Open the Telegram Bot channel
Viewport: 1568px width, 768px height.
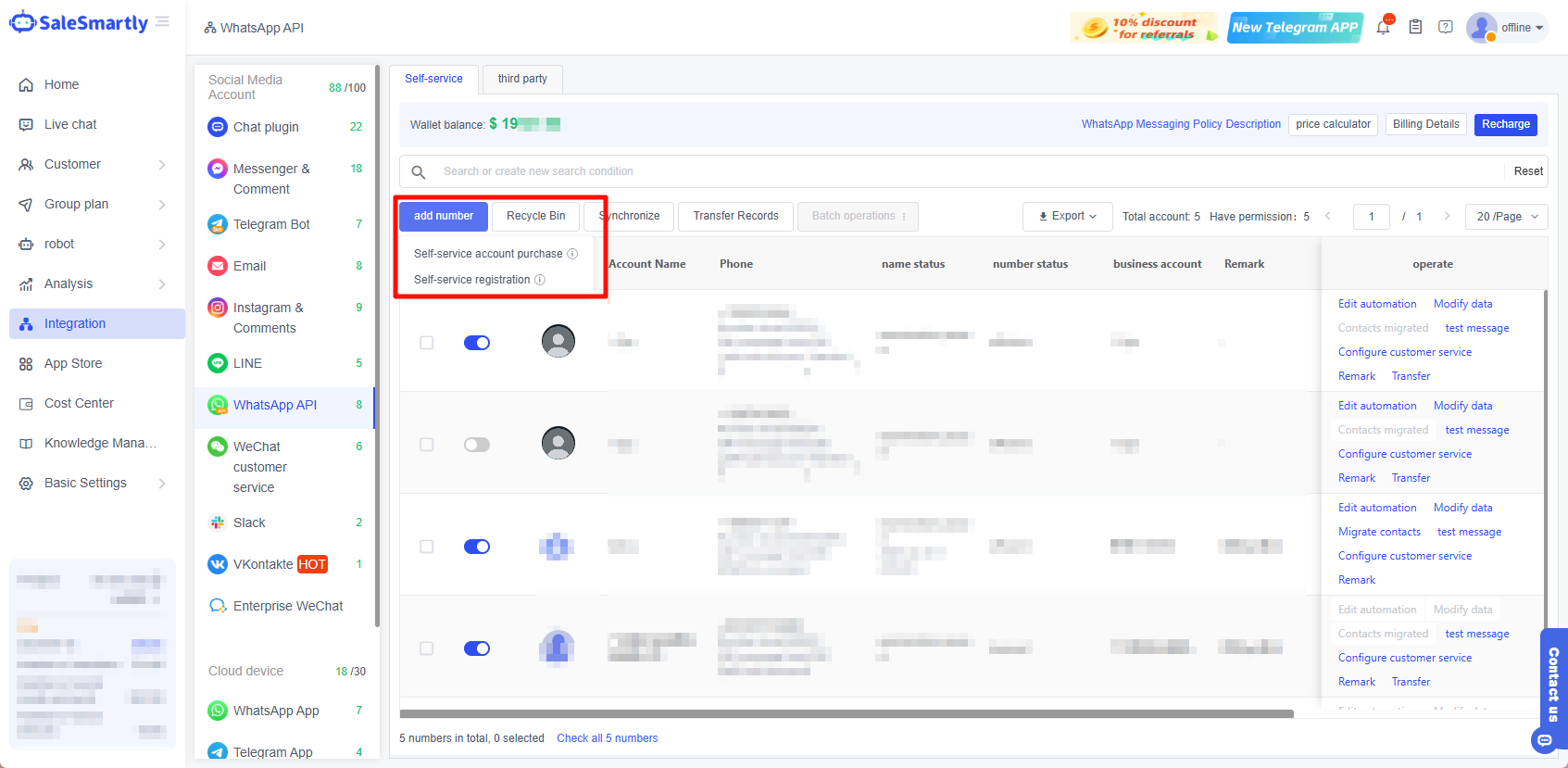(270, 224)
